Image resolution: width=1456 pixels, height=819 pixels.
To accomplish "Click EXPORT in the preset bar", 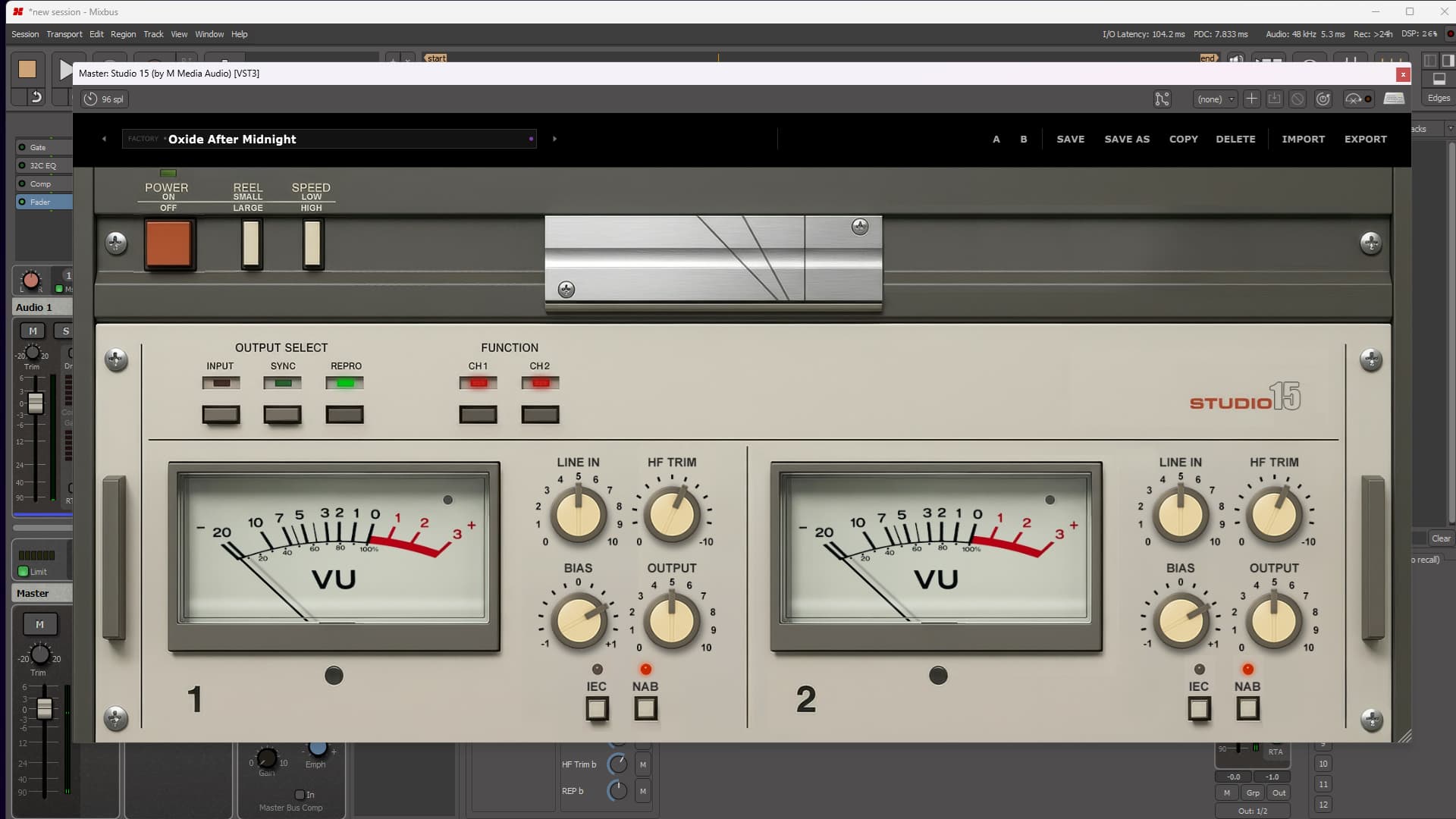I will pyautogui.click(x=1366, y=140).
